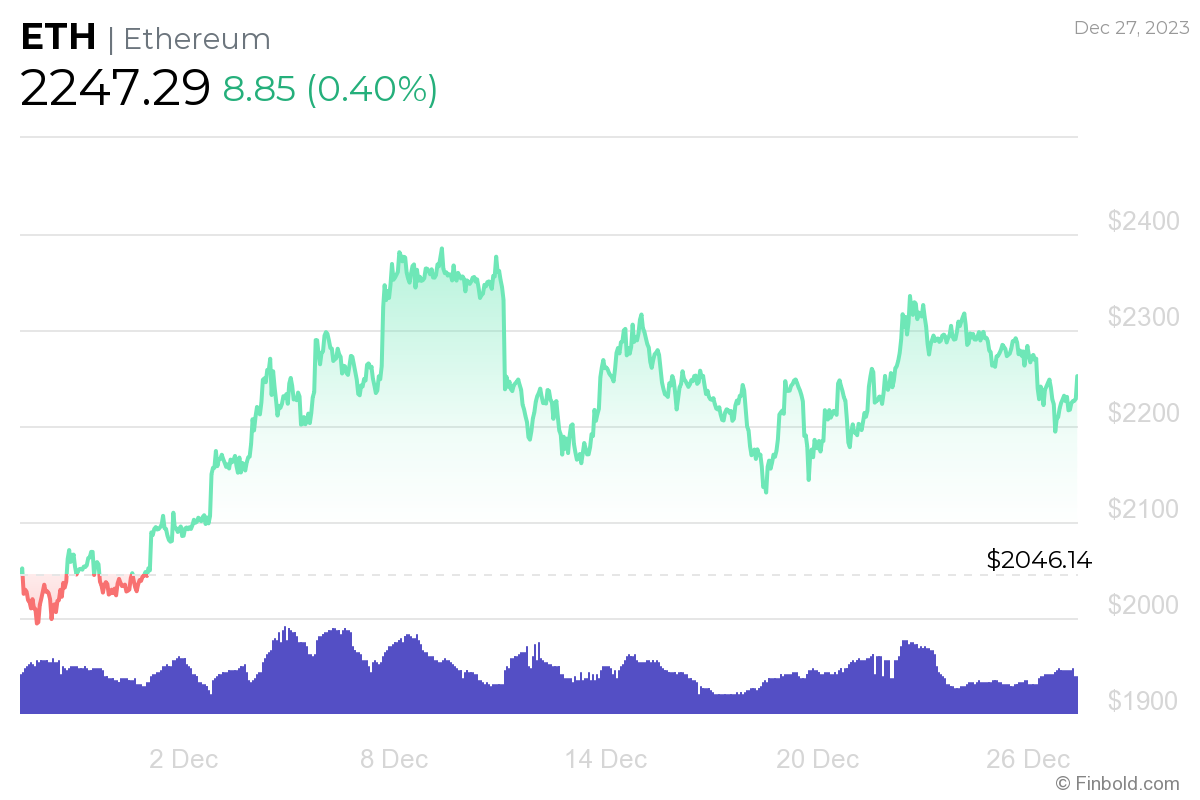Select the 2 Dec timeline marker
The height and width of the screenshot is (800, 1200).
[x=183, y=759]
